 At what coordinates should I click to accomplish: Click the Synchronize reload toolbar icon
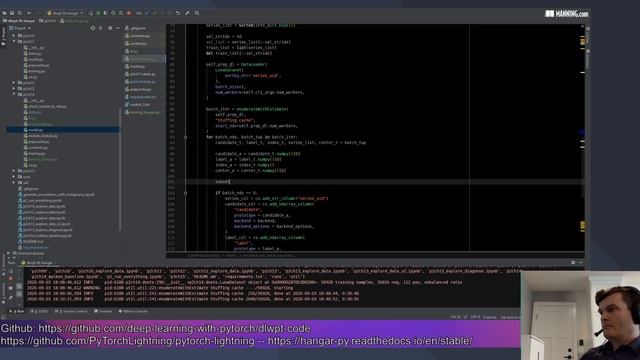20,13
